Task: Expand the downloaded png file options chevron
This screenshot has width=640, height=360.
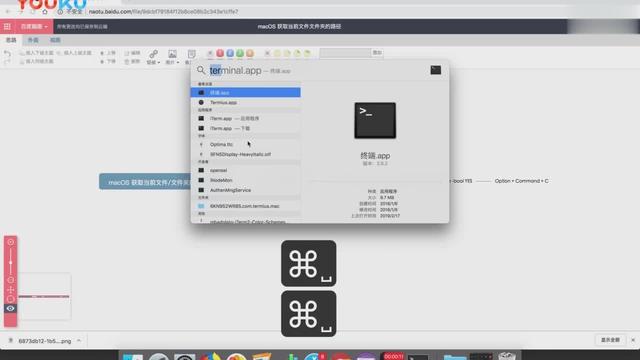Action: 79,340
